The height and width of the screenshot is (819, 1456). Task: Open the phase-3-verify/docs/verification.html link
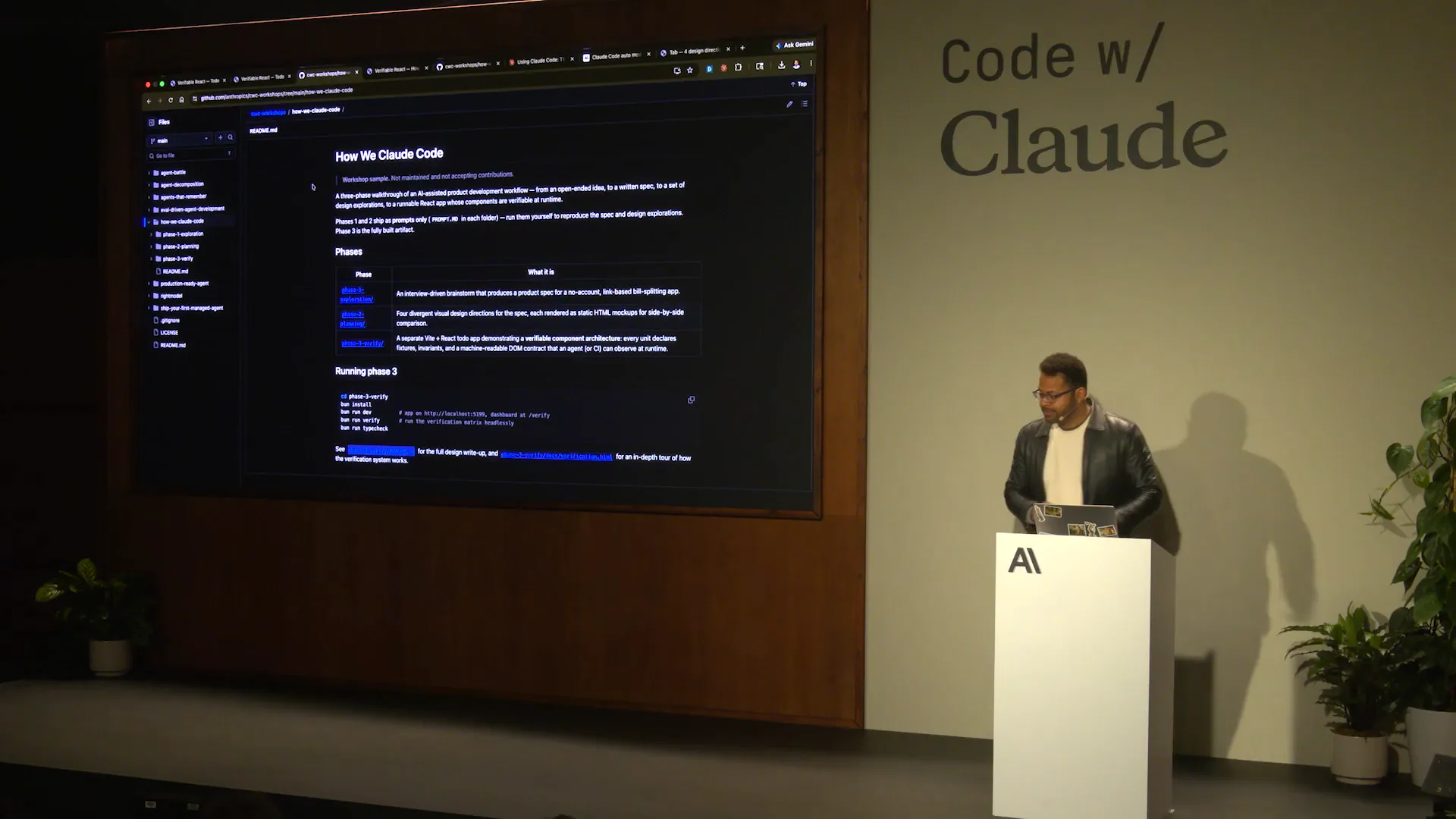[x=556, y=456]
